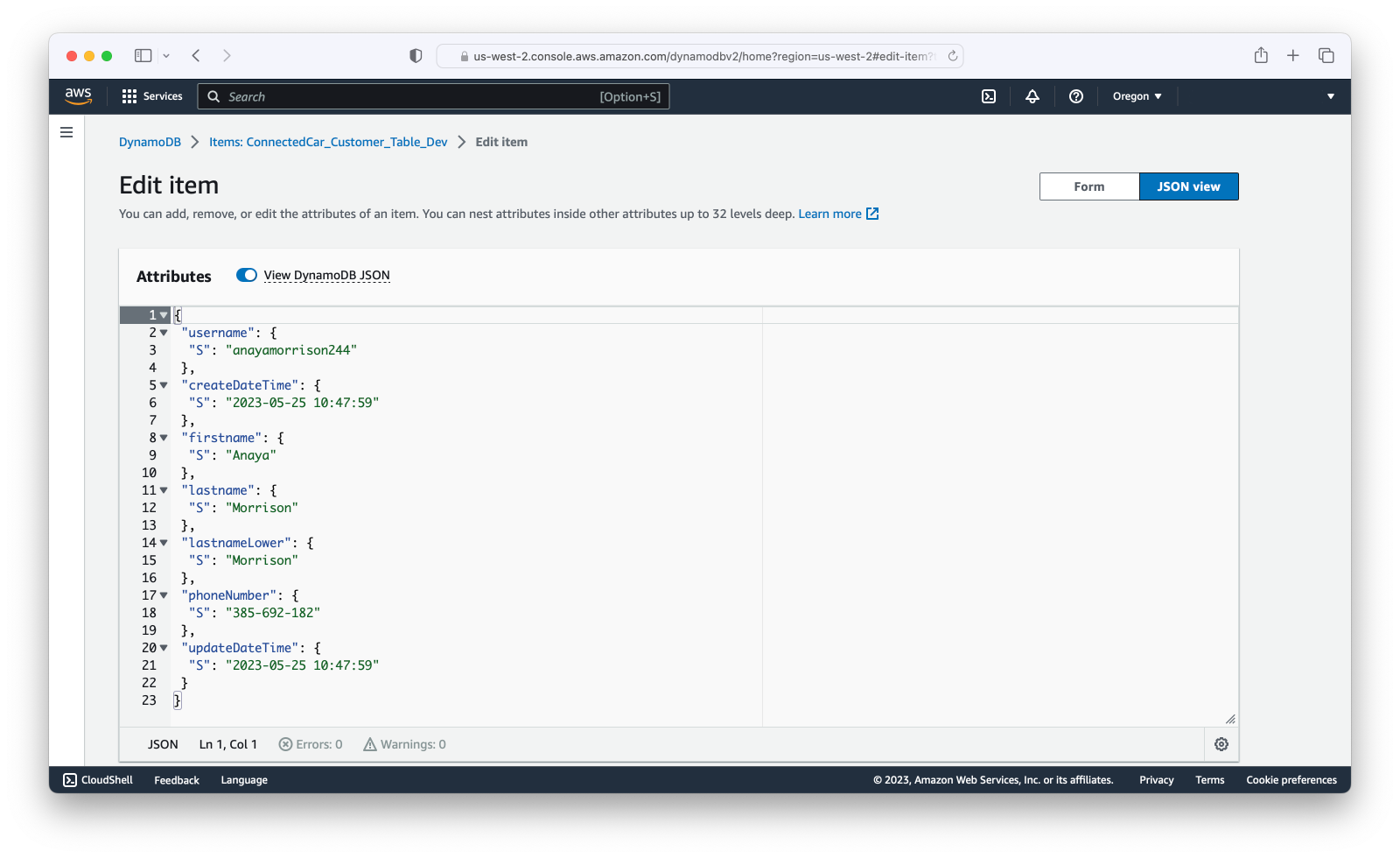Click the CloudShell icon in footer

coord(70,780)
